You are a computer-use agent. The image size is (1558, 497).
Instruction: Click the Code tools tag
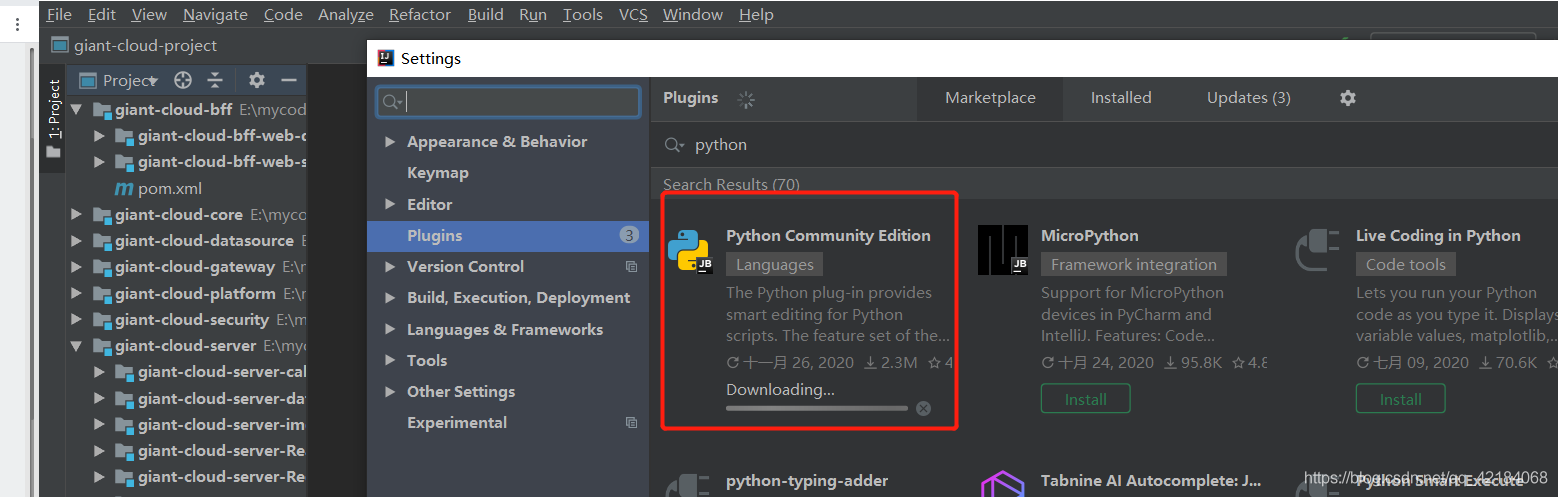pos(1405,265)
